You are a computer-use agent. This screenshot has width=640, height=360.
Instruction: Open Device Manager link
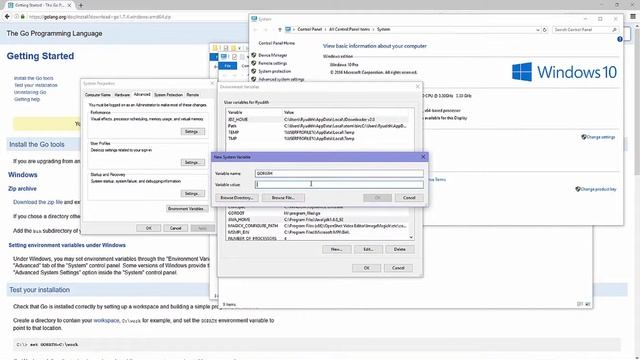click(273, 55)
